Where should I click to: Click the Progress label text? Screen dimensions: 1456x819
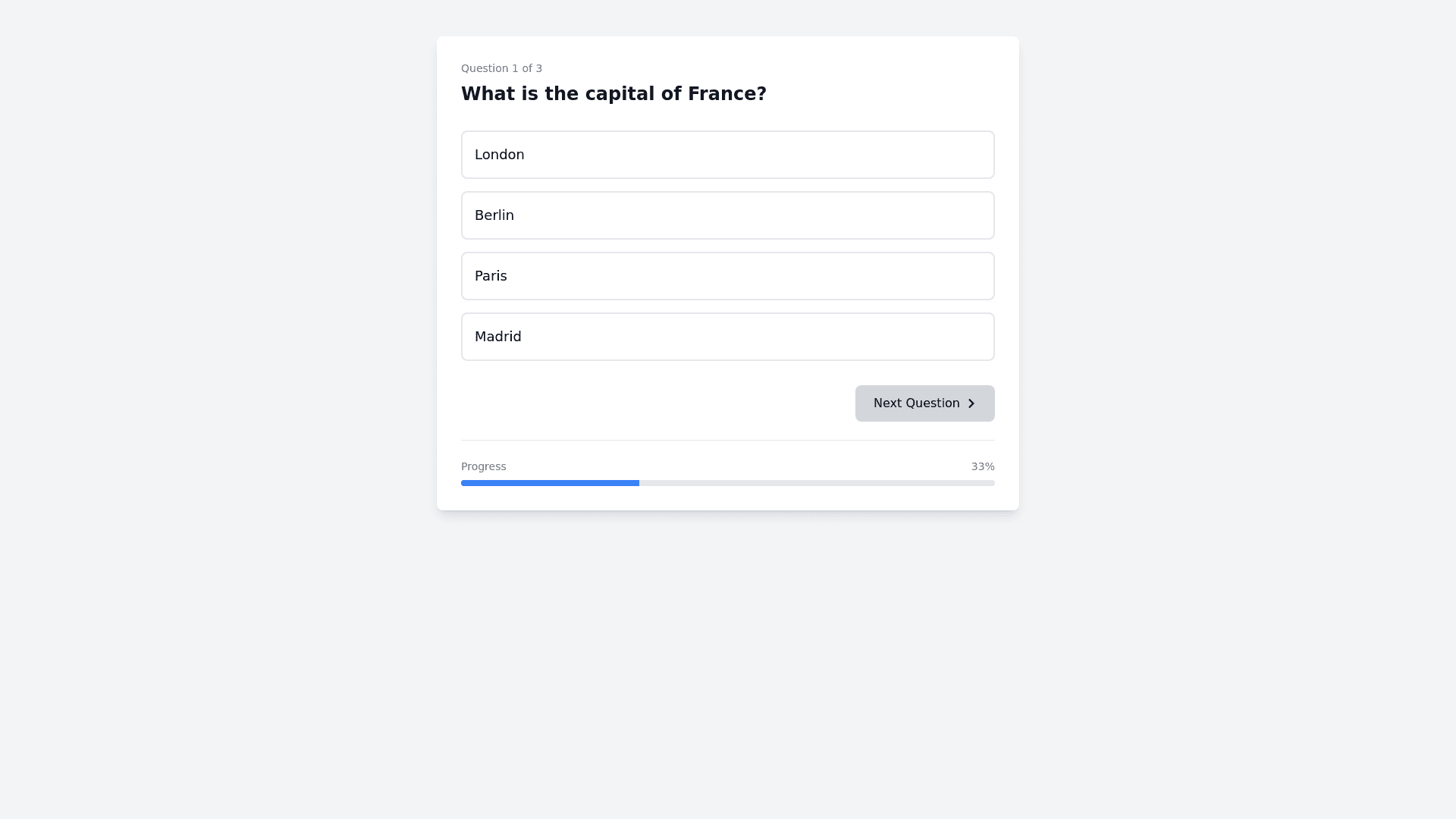pyautogui.click(x=483, y=466)
